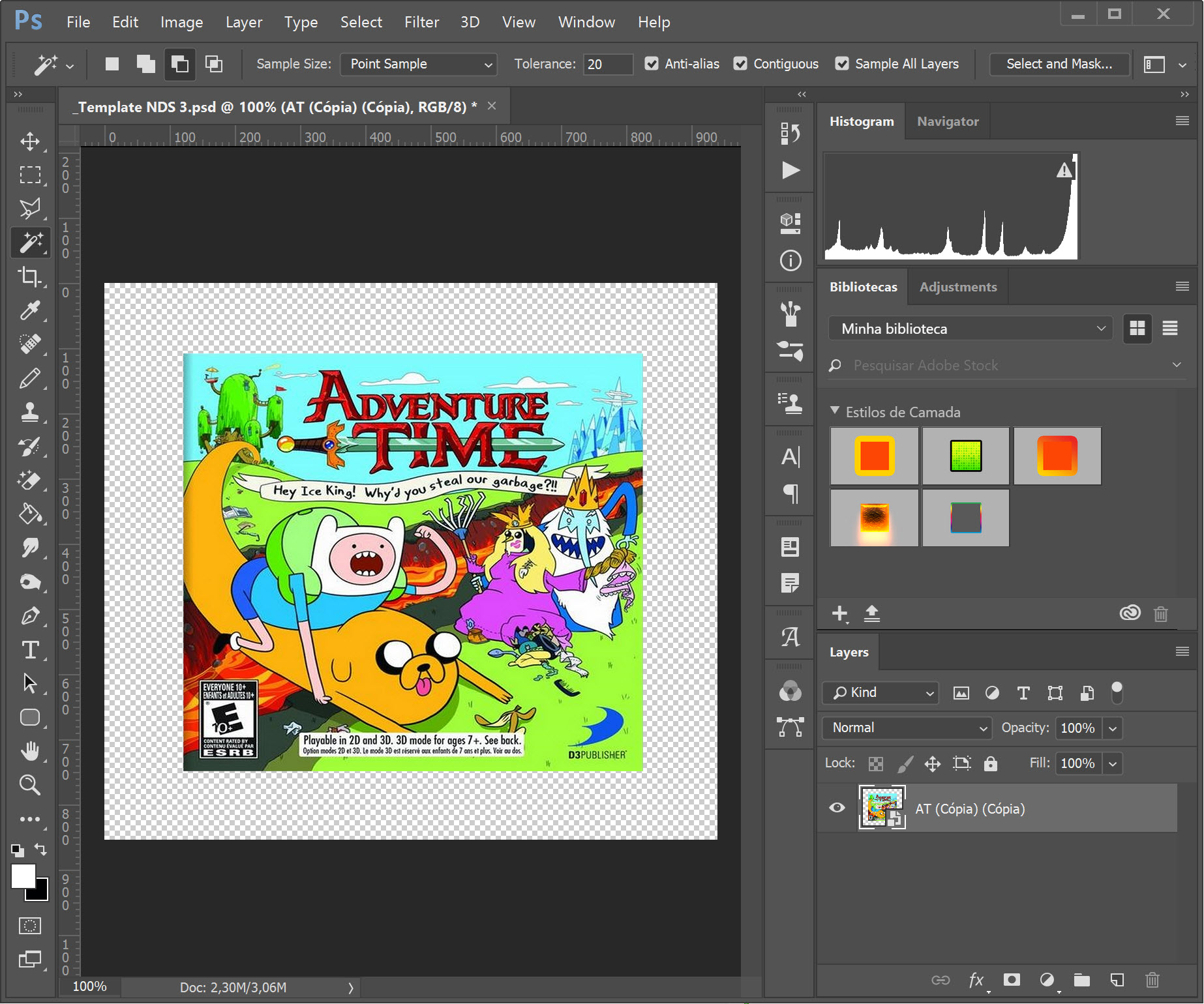Open the Paragraph panel icon
This screenshot has width=1204, height=1004.
790,494
